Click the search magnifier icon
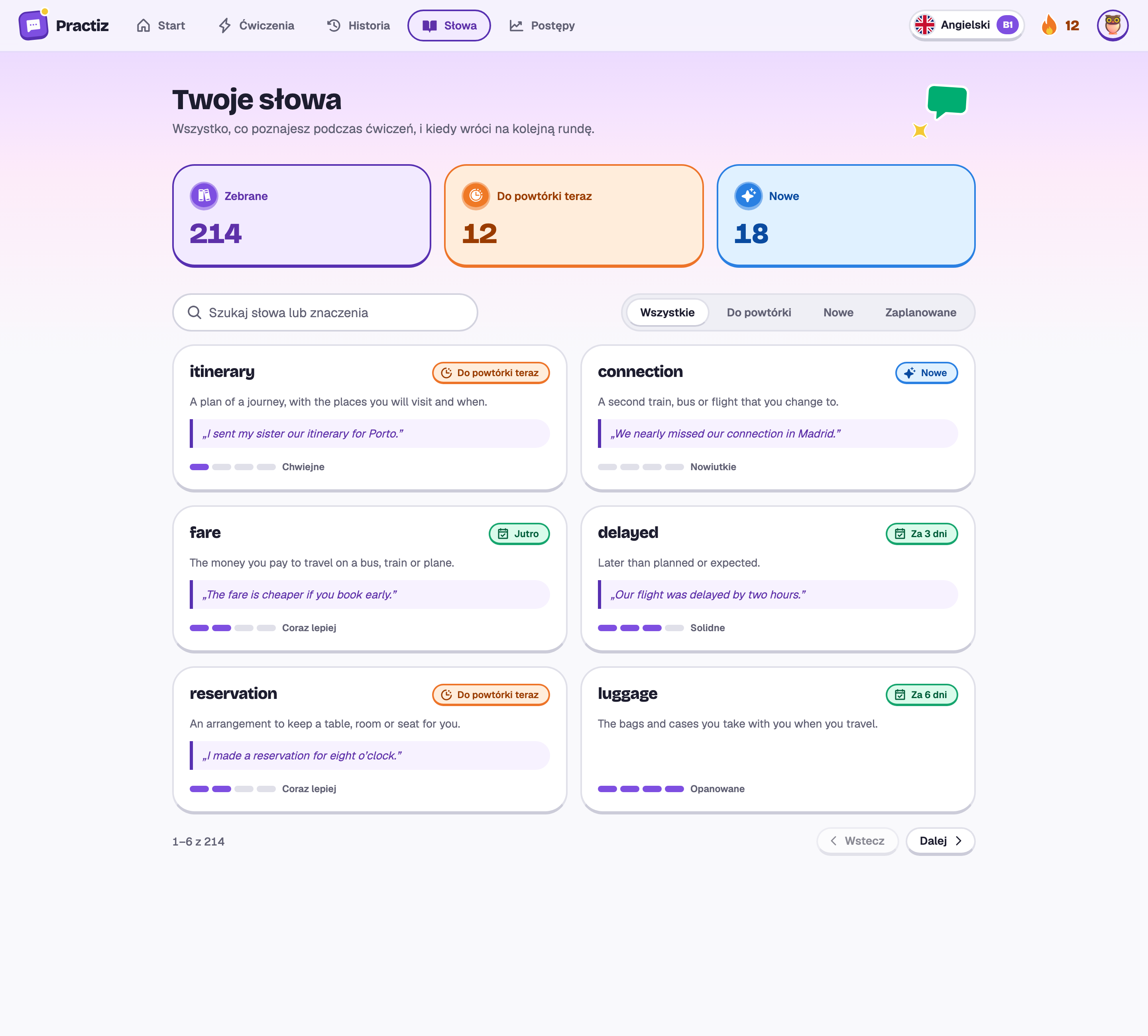 pos(194,312)
